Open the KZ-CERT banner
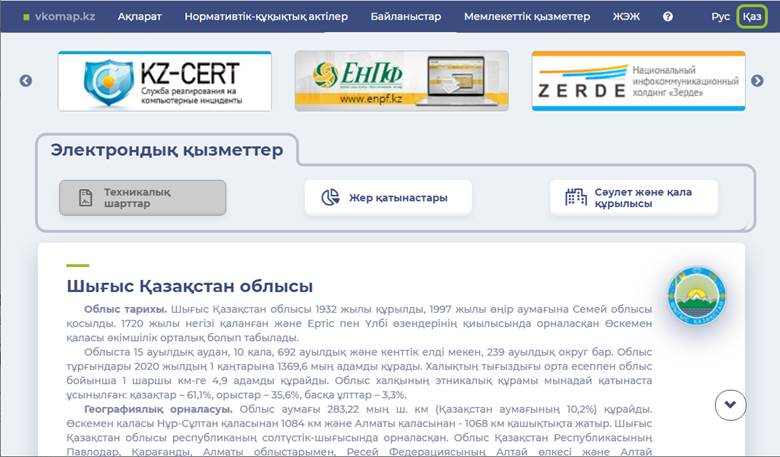The image size is (780, 457). (165, 81)
